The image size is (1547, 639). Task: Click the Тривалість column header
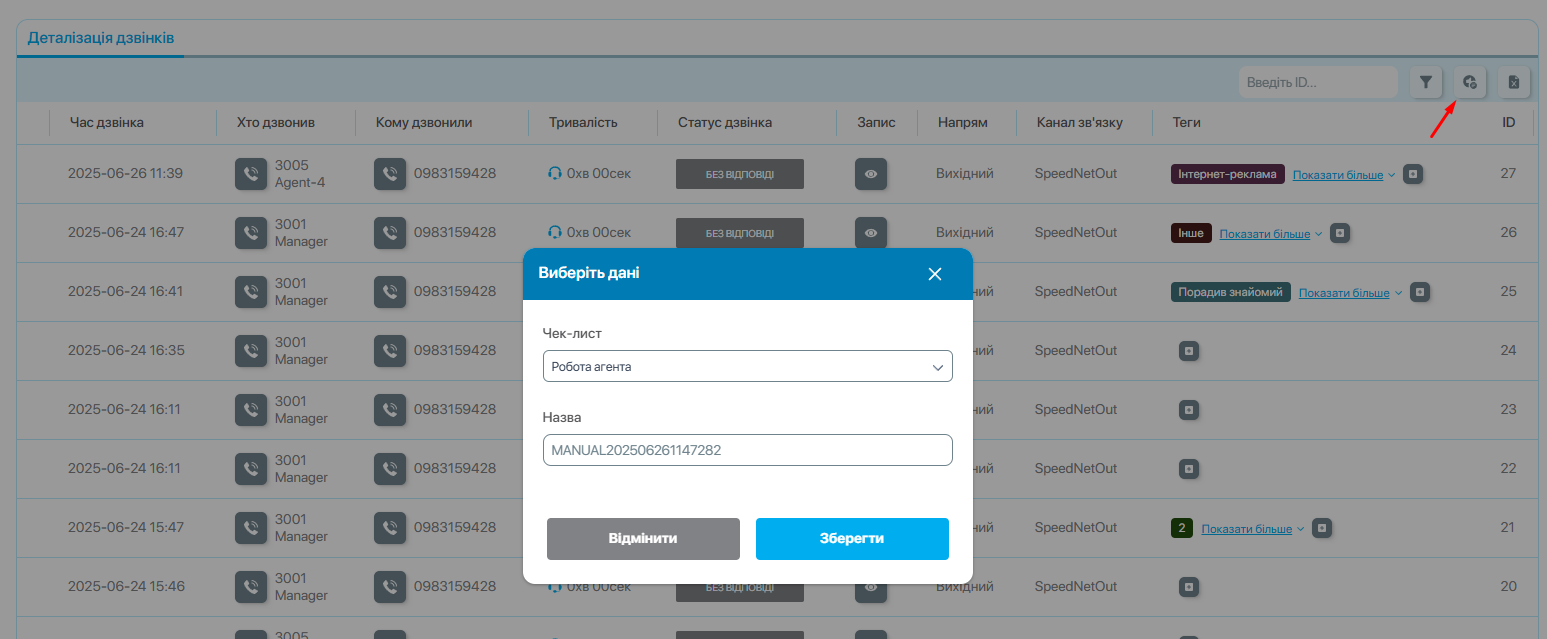(583, 122)
